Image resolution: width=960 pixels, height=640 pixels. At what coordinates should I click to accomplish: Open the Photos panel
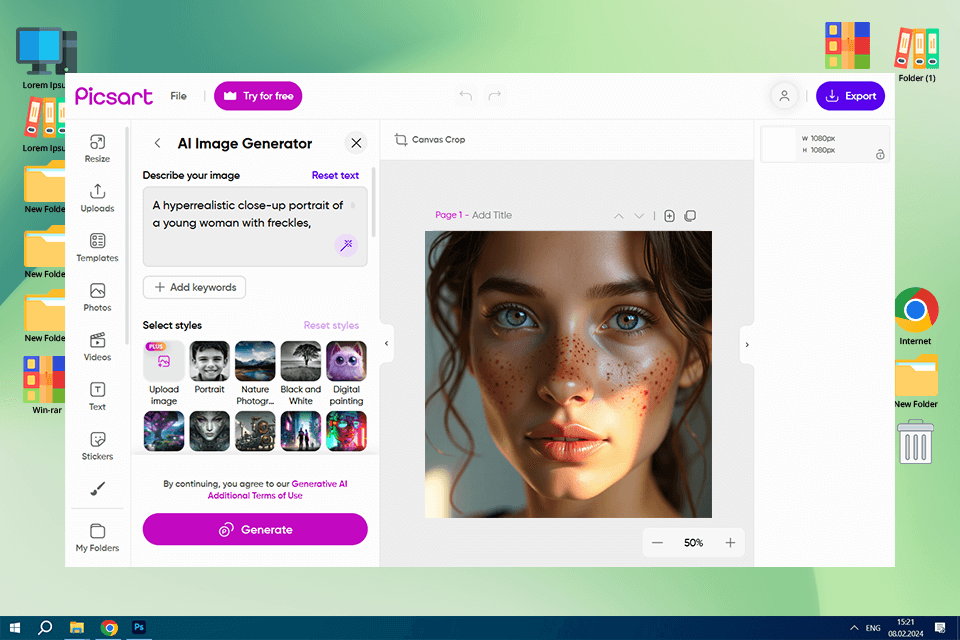point(97,297)
